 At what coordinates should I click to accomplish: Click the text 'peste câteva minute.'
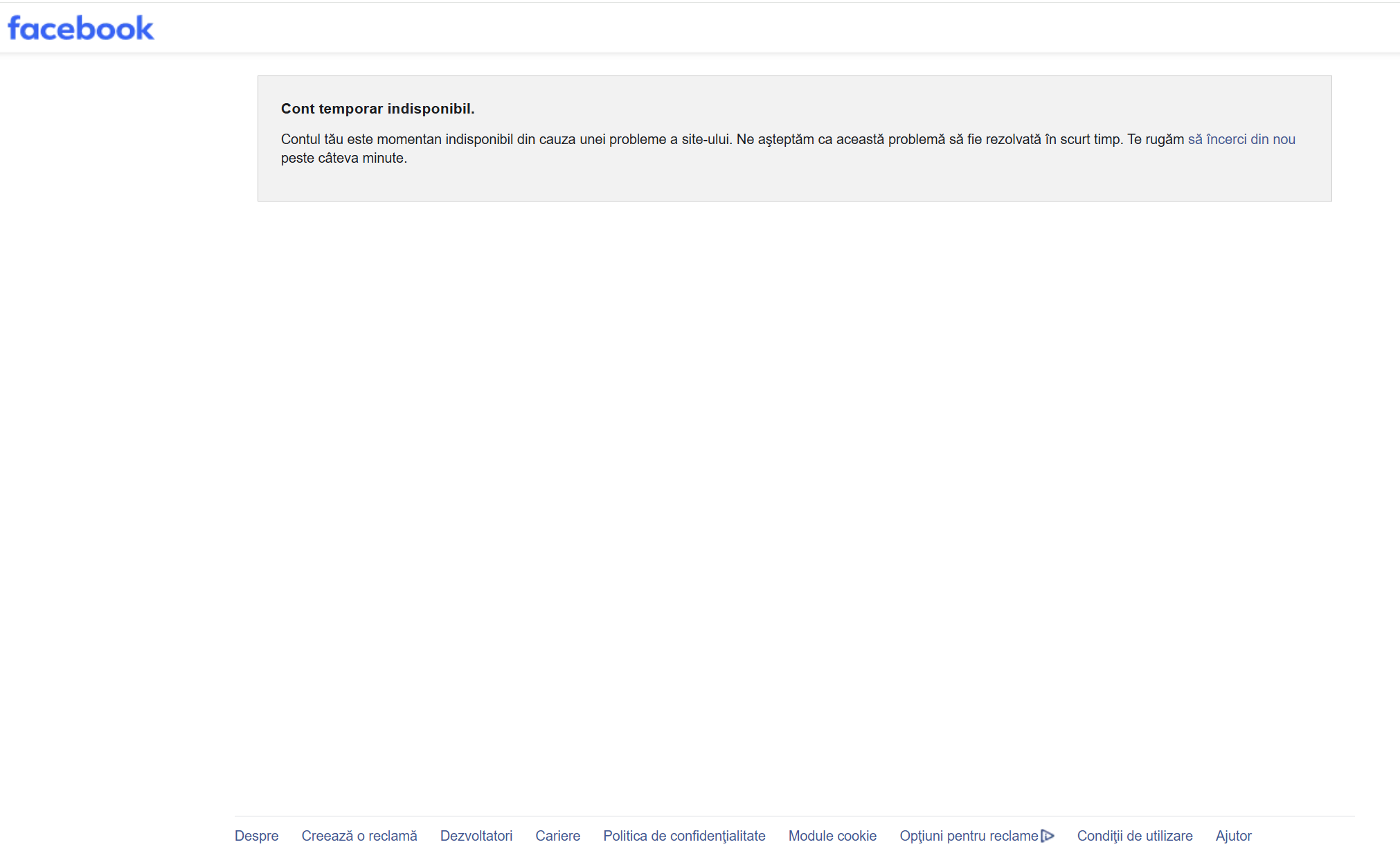344,158
